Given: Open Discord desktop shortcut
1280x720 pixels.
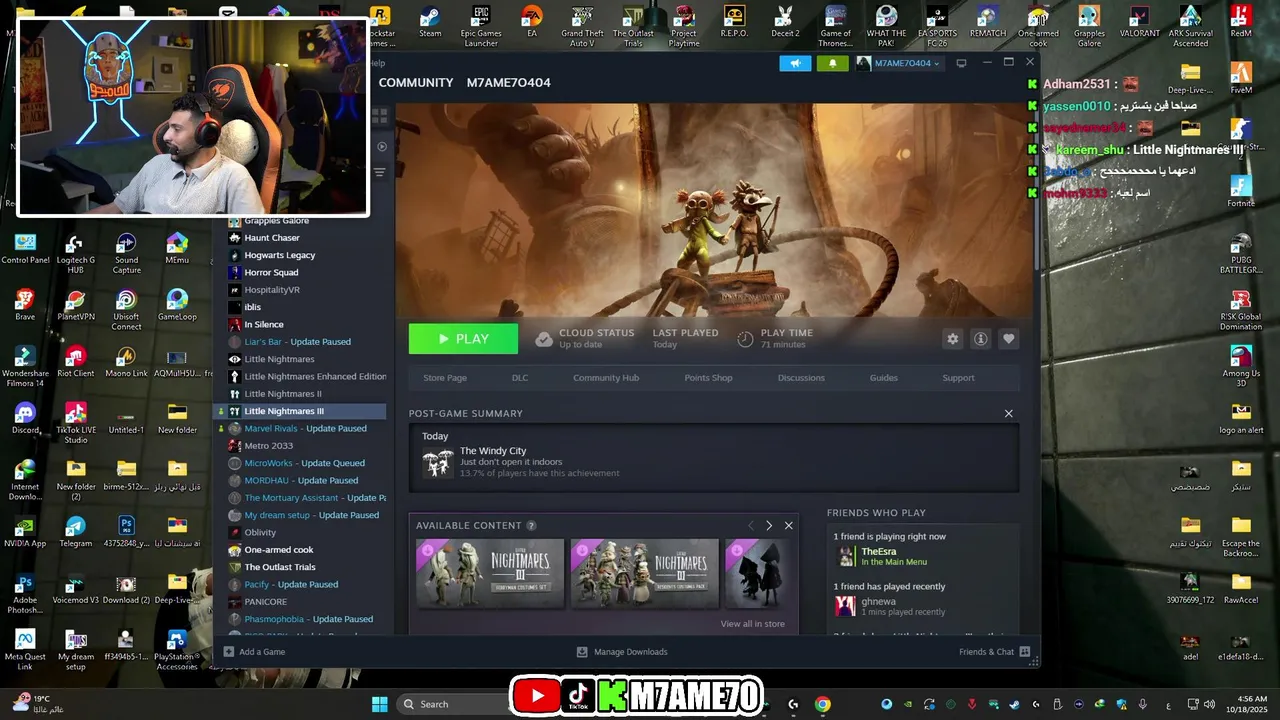Looking at the screenshot, I should click(x=25, y=418).
